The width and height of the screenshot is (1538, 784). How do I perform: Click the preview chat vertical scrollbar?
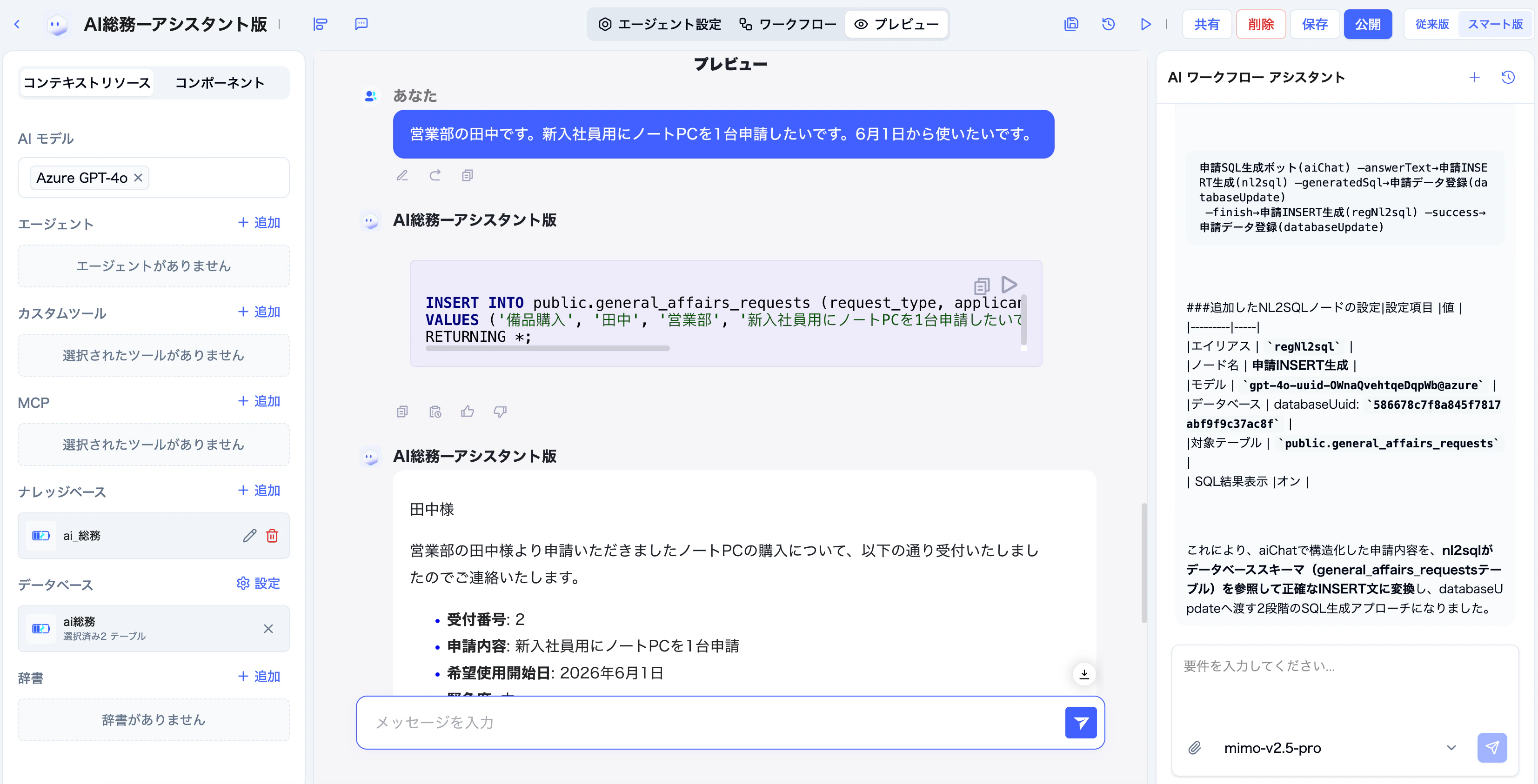pyautogui.click(x=1144, y=563)
